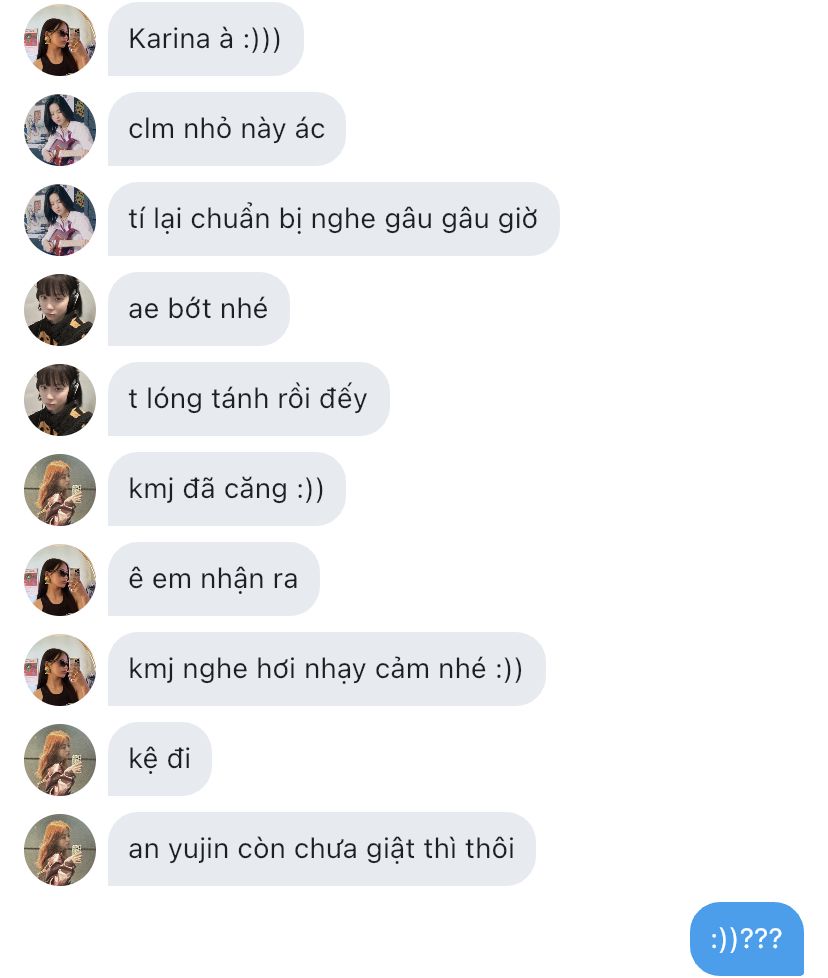This screenshot has height=978, width=828.
Task: Click the 'ae bớt nhé' chat bubble
Action: pos(199,309)
